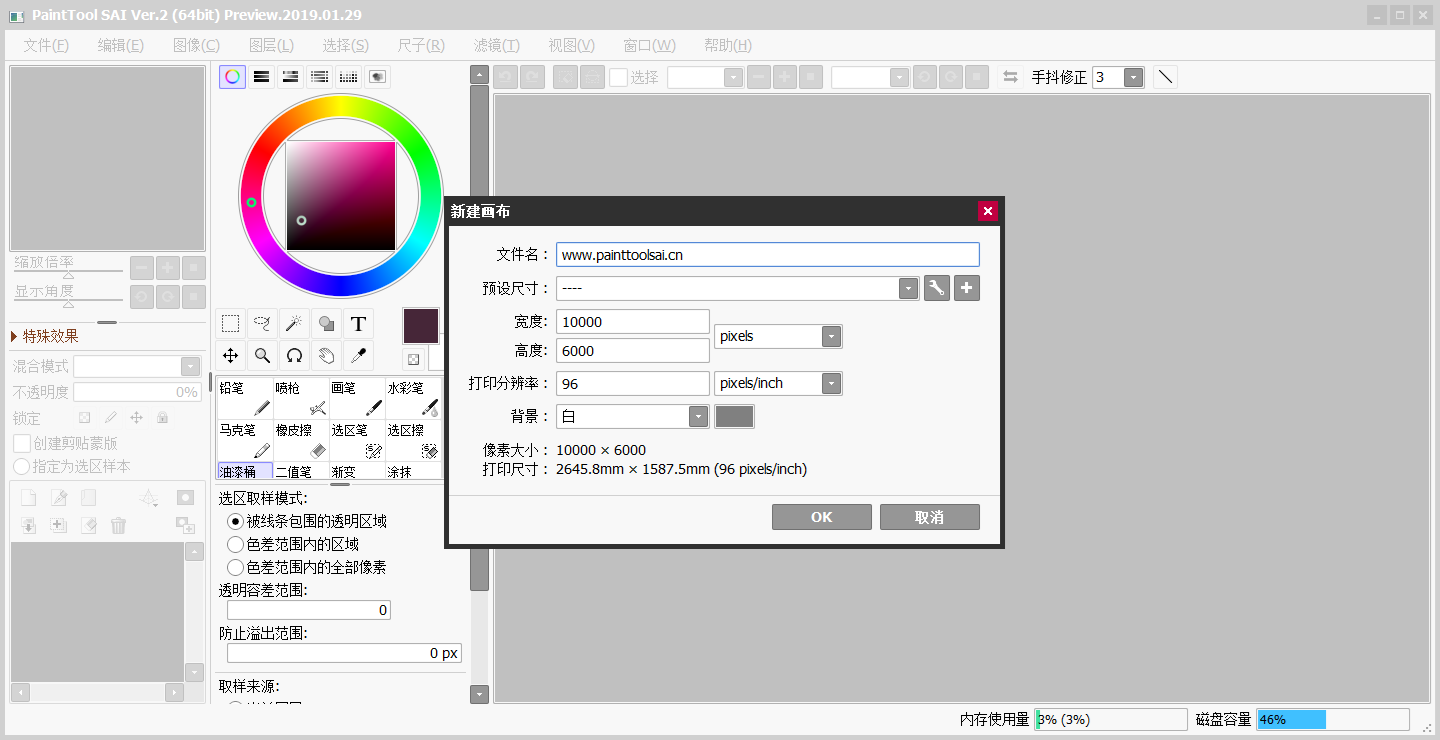
Task: Choose the 油漆桶 bucket tool
Action: tap(245, 471)
